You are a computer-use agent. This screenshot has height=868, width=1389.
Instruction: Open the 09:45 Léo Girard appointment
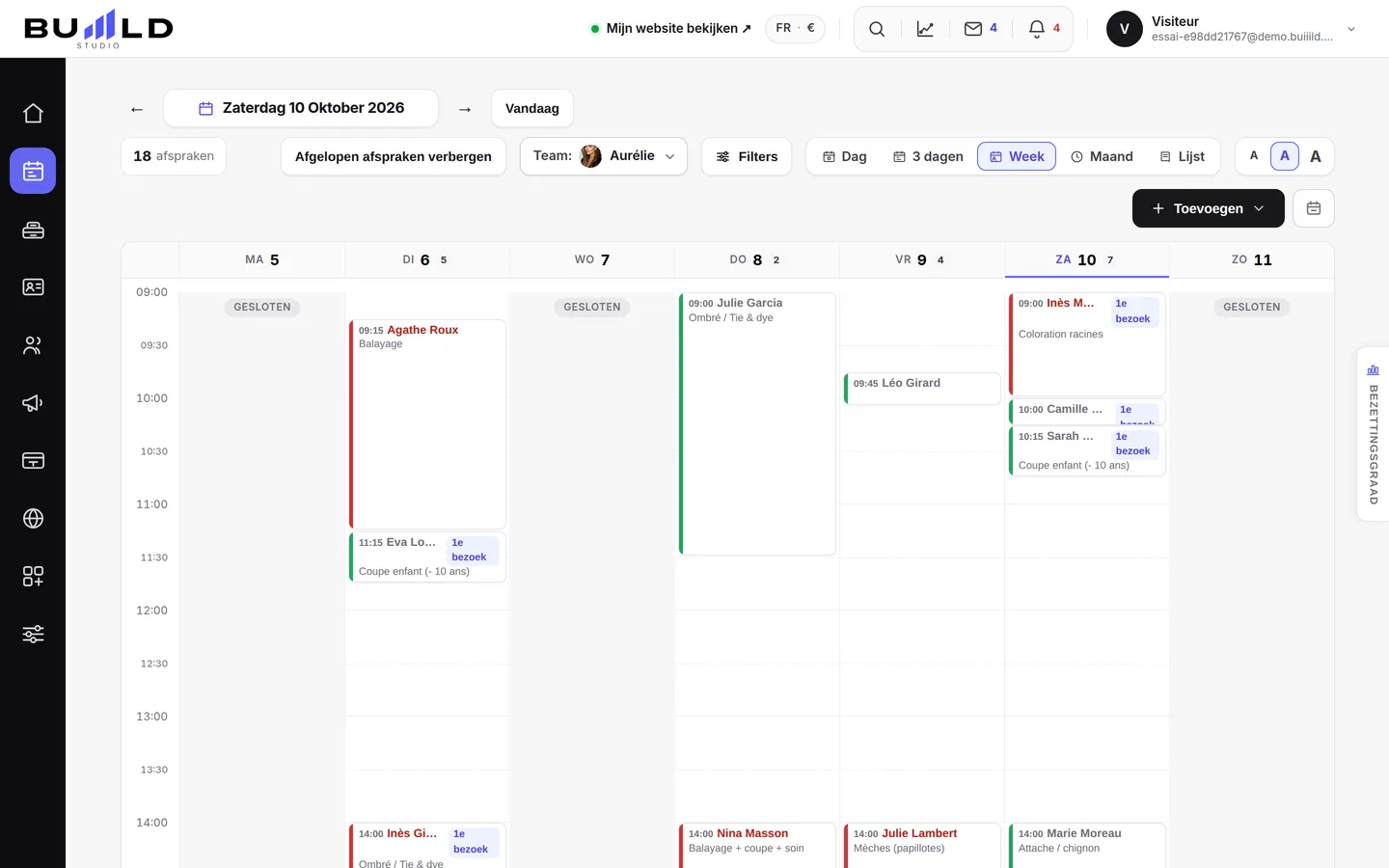922,388
